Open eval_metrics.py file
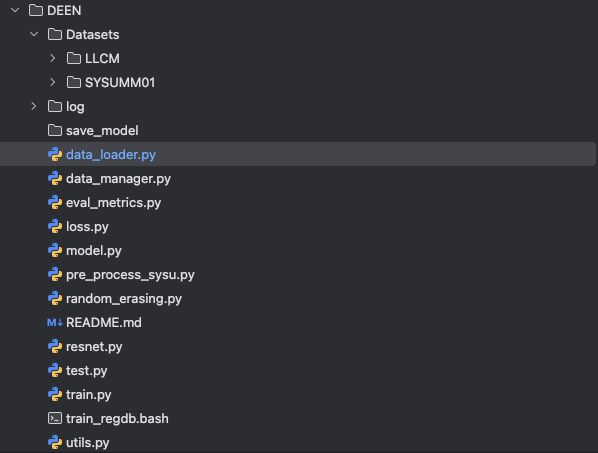 113,202
